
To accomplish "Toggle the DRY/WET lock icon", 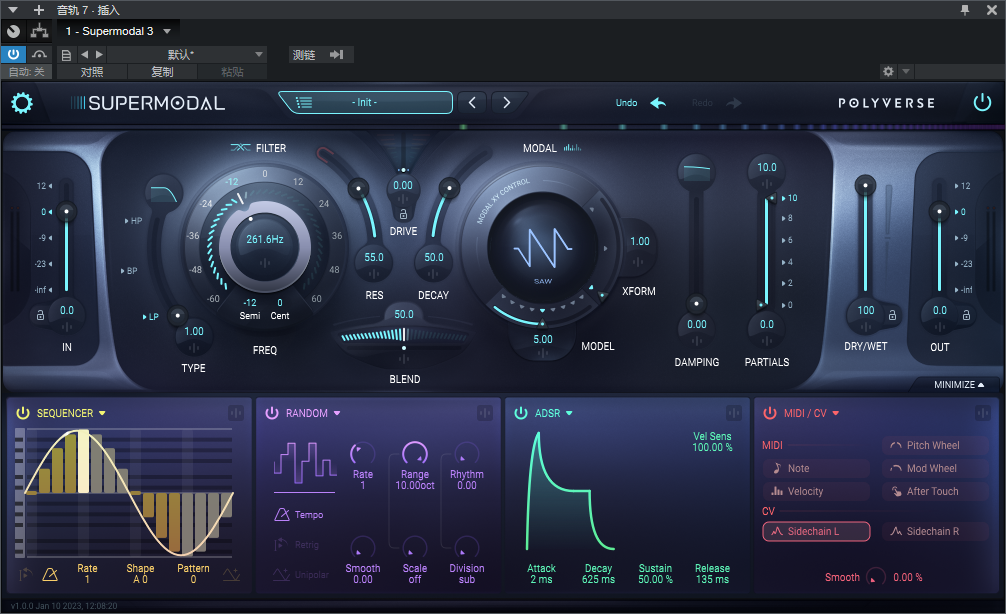I will [x=892, y=315].
